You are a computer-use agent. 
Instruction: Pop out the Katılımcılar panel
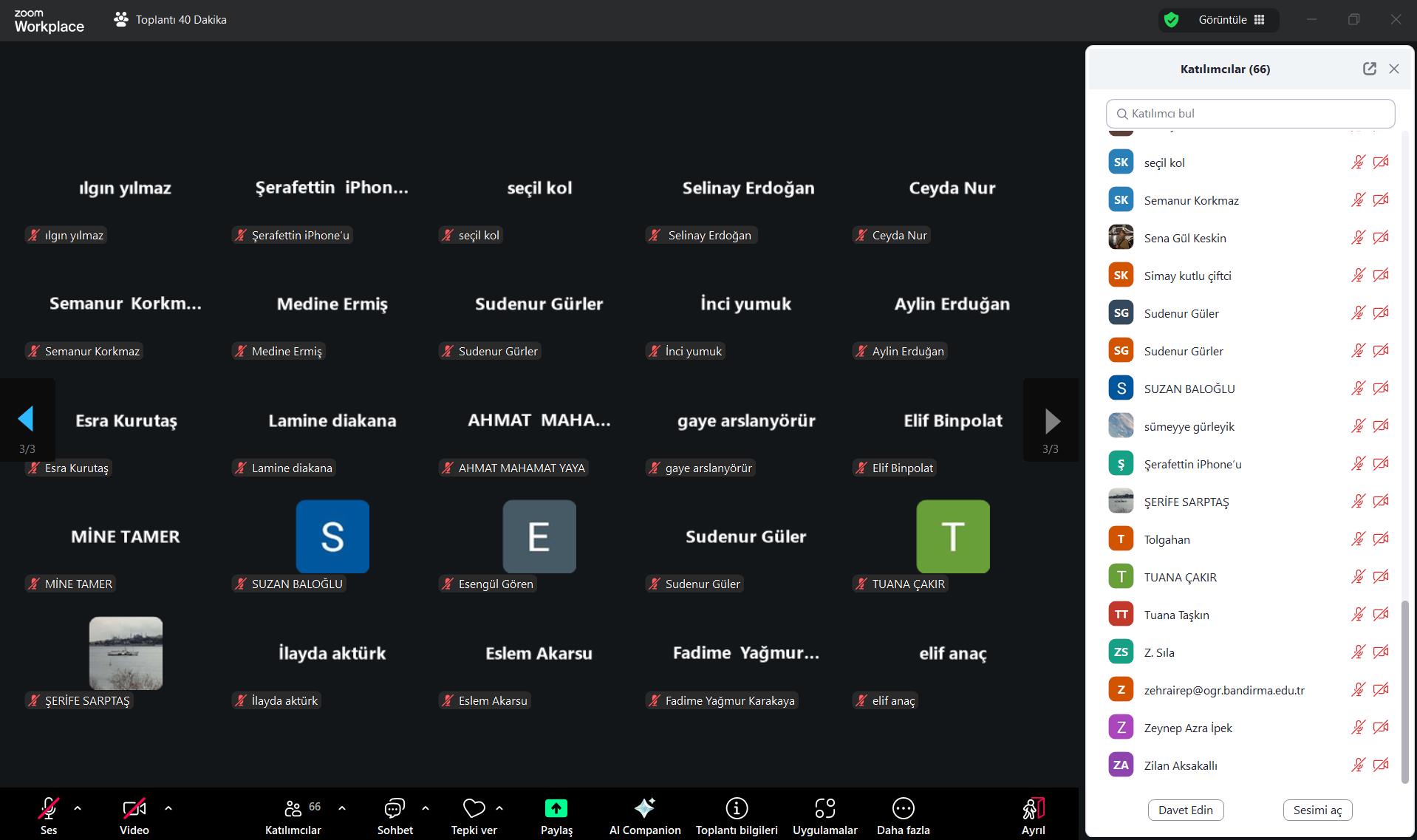coord(1369,69)
